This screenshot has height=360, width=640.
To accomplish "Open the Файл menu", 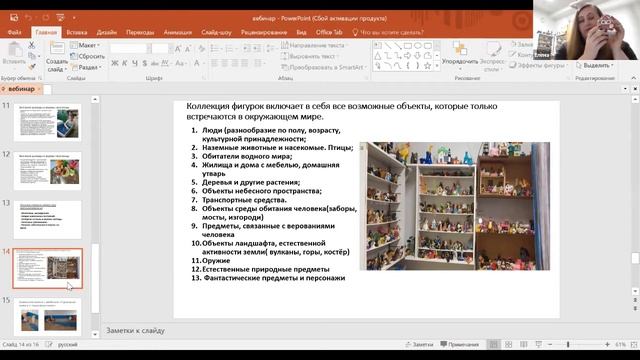I will [14, 32].
